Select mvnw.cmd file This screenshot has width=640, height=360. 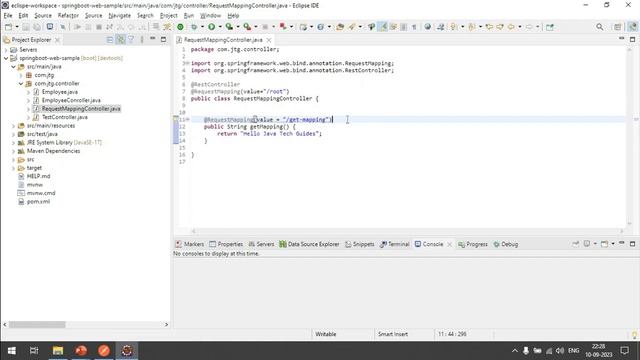pyautogui.click(x=41, y=193)
